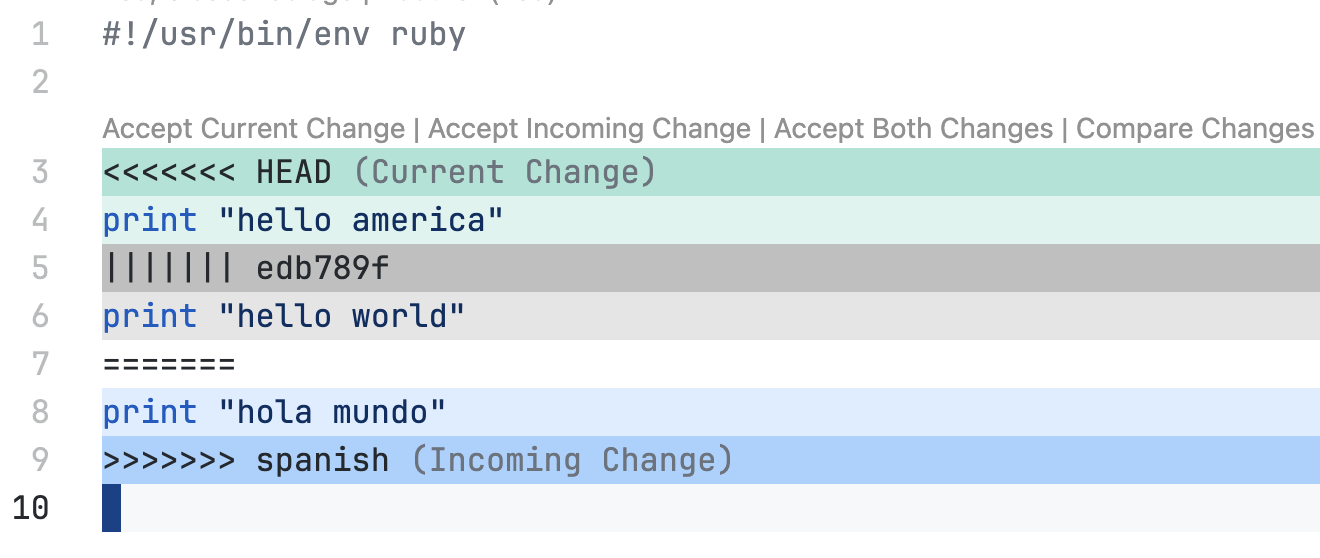Click the print keyword on line 8
1320x558 pixels.
[150, 412]
